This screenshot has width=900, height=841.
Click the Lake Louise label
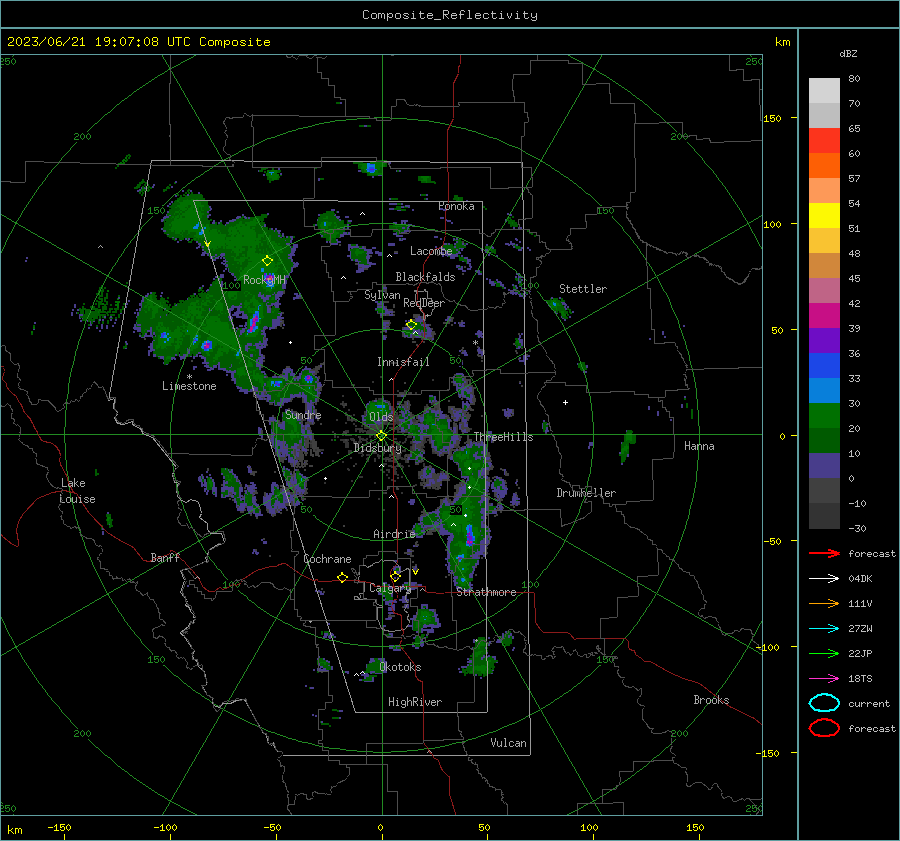pyautogui.click(x=77, y=491)
